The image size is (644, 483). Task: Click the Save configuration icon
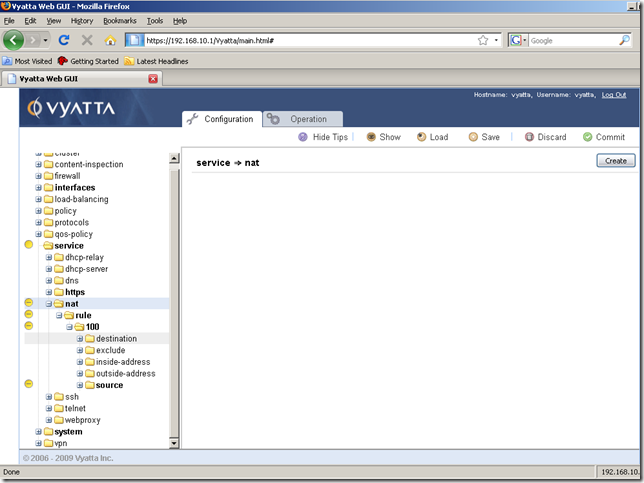pyautogui.click(x=473, y=137)
